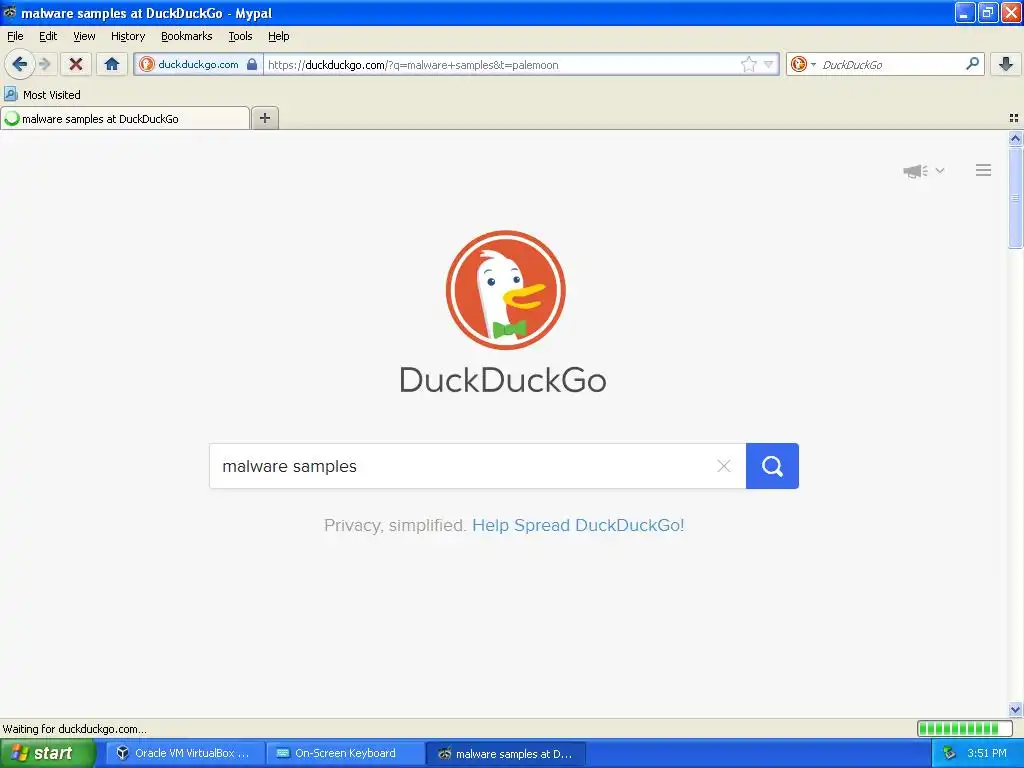Click the DuckDuckGo wordmark text
1024x768 pixels.
pyautogui.click(x=503, y=380)
